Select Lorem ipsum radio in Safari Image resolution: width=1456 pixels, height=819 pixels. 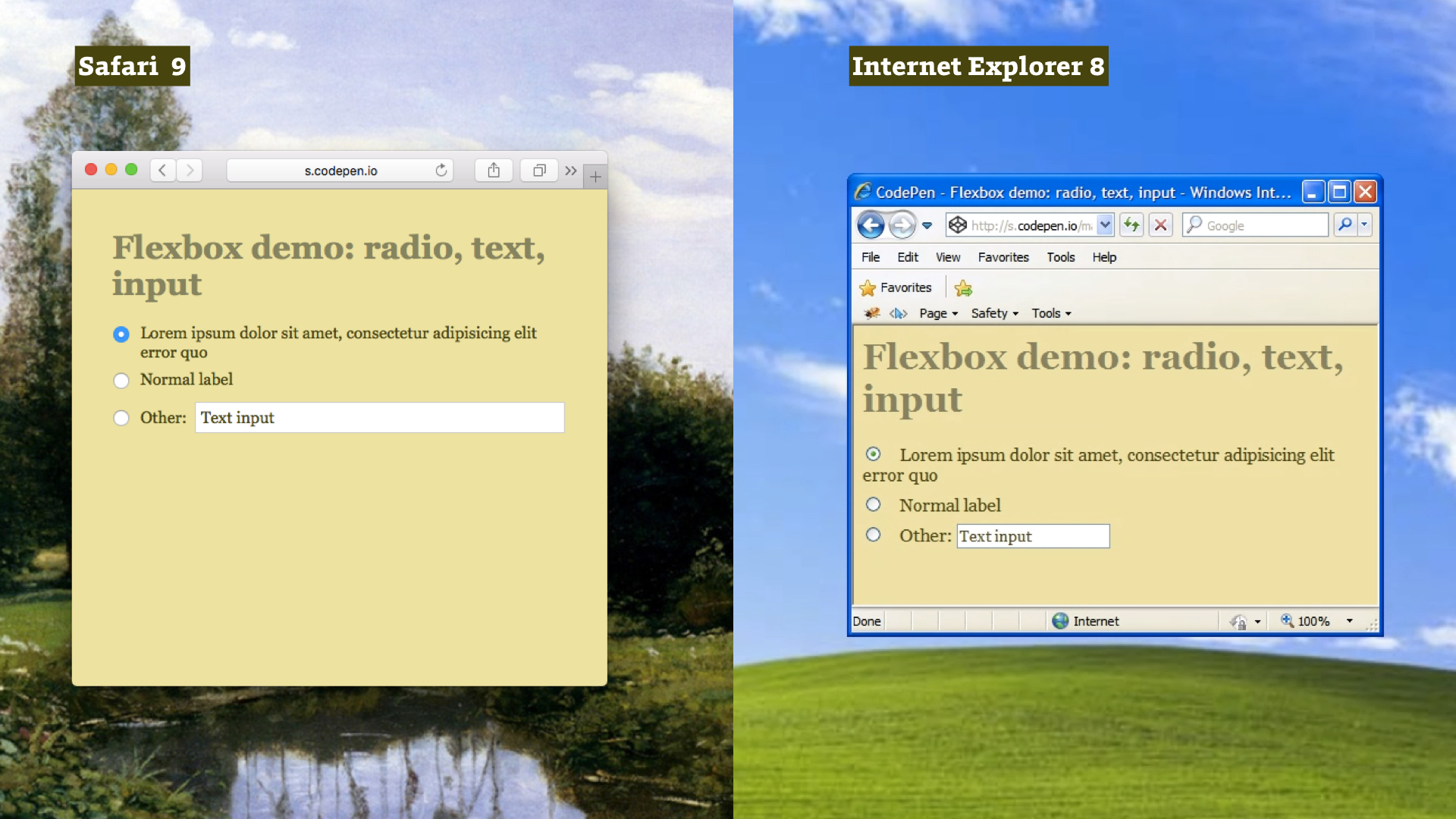point(121,334)
